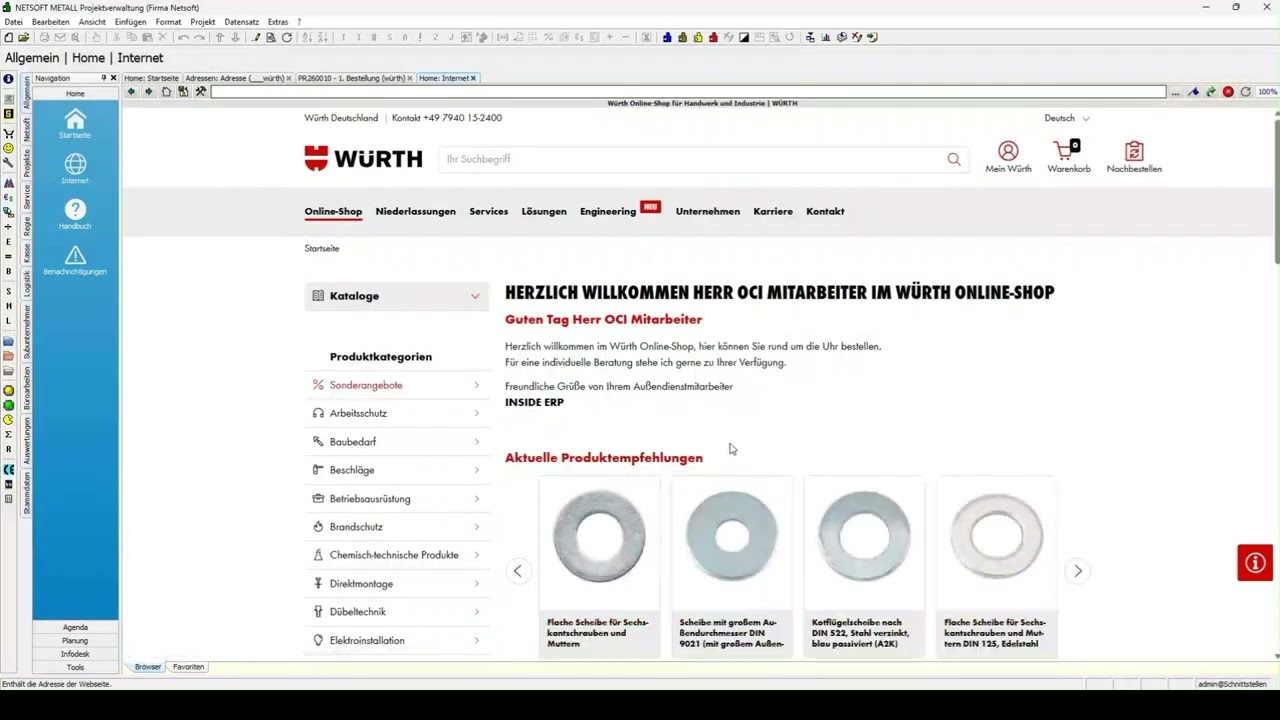The width and height of the screenshot is (1280, 720).
Task: Click the browser tools hammer icon
Action: pyautogui.click(x=200, y=92)
